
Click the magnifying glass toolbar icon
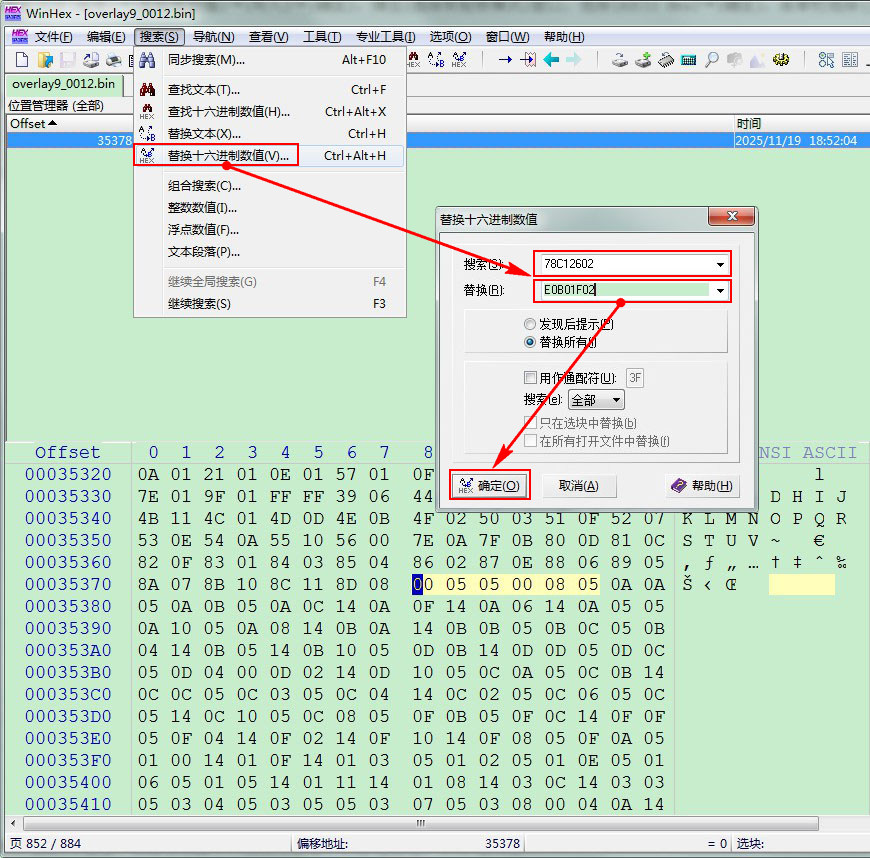[711, 60]
